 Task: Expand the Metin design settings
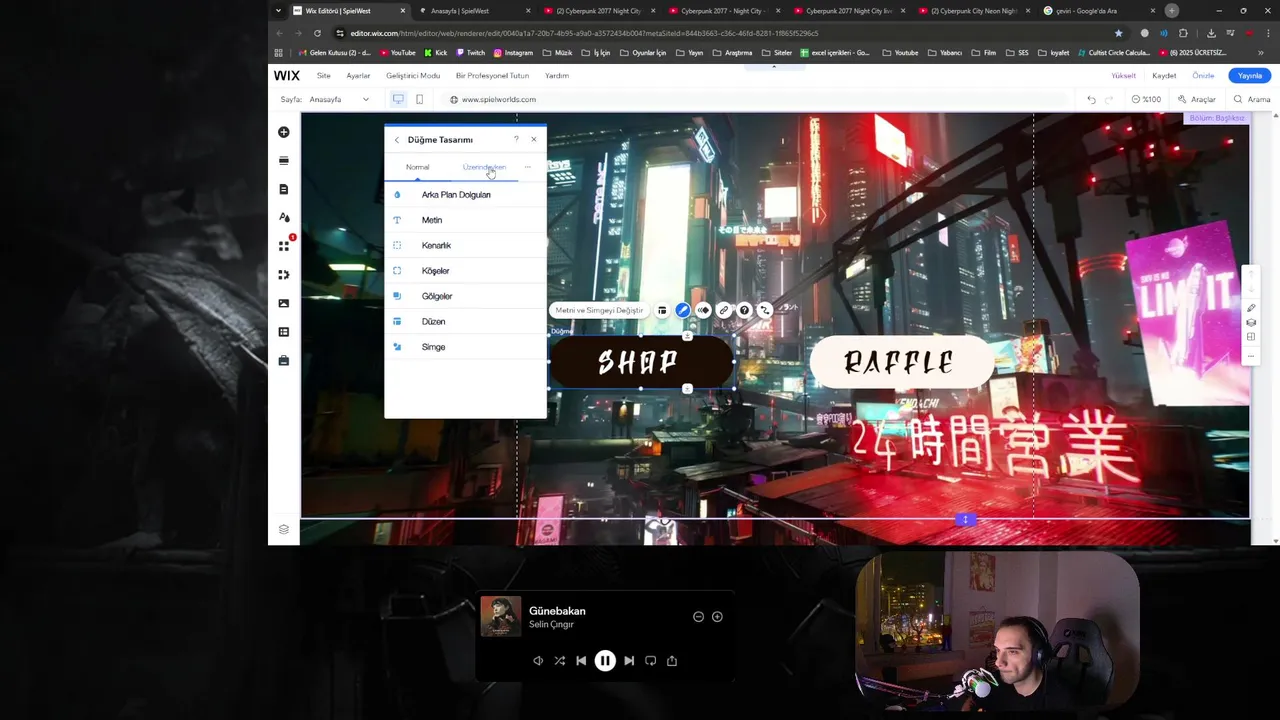click(466, 220)
